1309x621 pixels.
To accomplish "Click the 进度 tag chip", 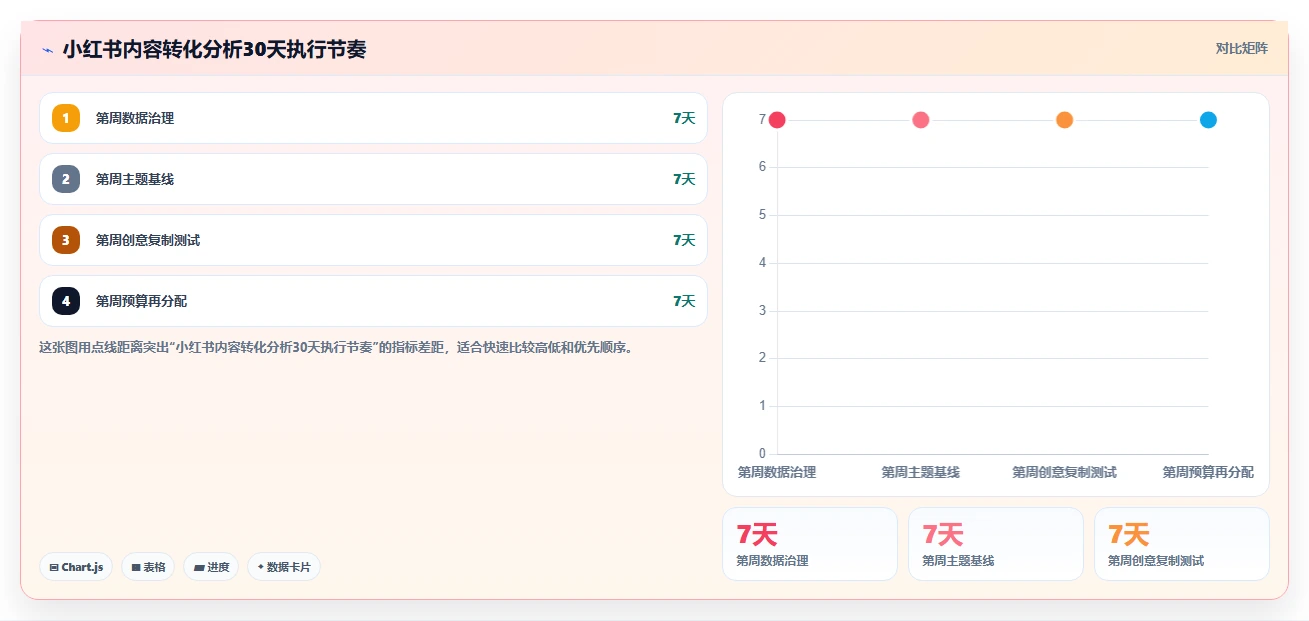I will (x=211, y=567).
